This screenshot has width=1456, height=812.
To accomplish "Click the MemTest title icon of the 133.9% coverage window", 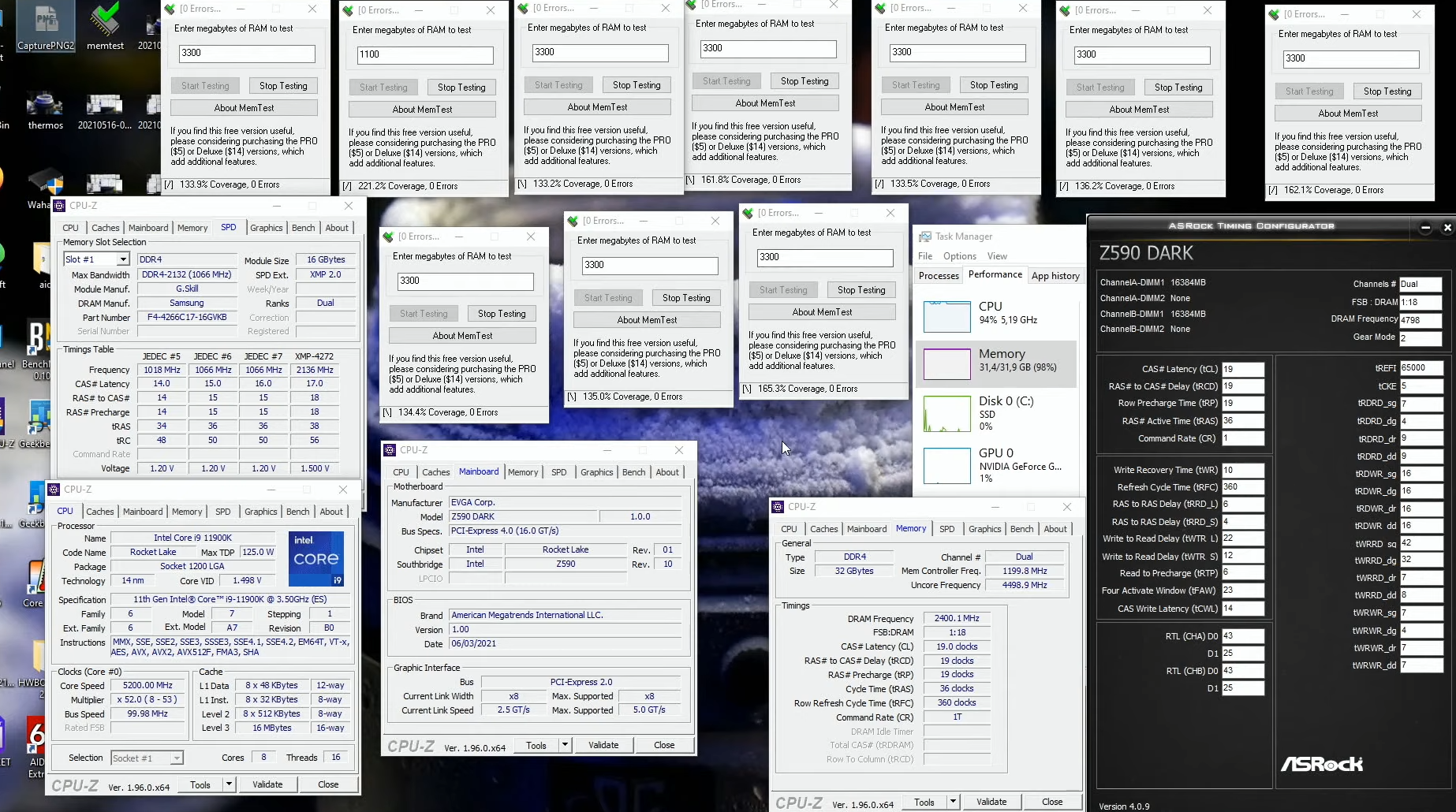I will click(170, 9).
